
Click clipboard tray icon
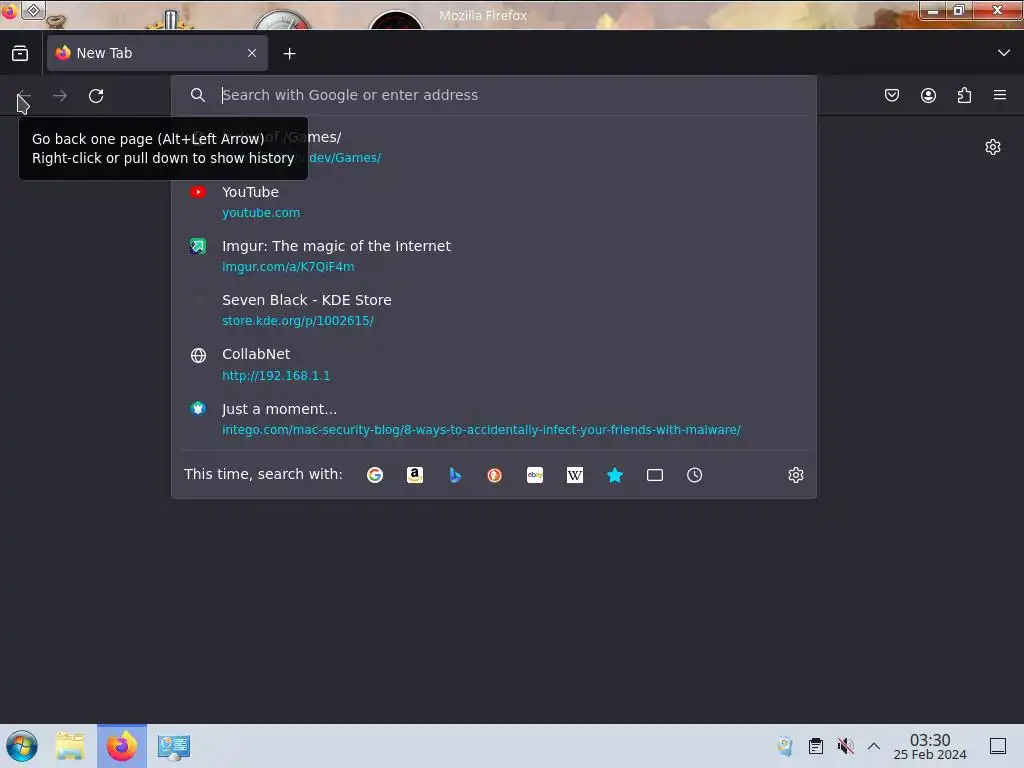816,746
